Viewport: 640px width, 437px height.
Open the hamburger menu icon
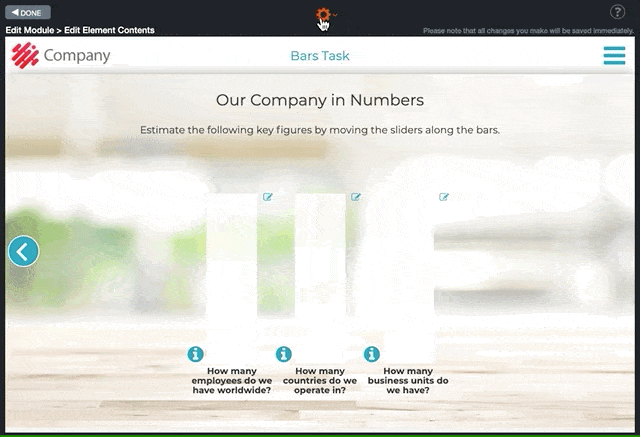coord(614,55)
